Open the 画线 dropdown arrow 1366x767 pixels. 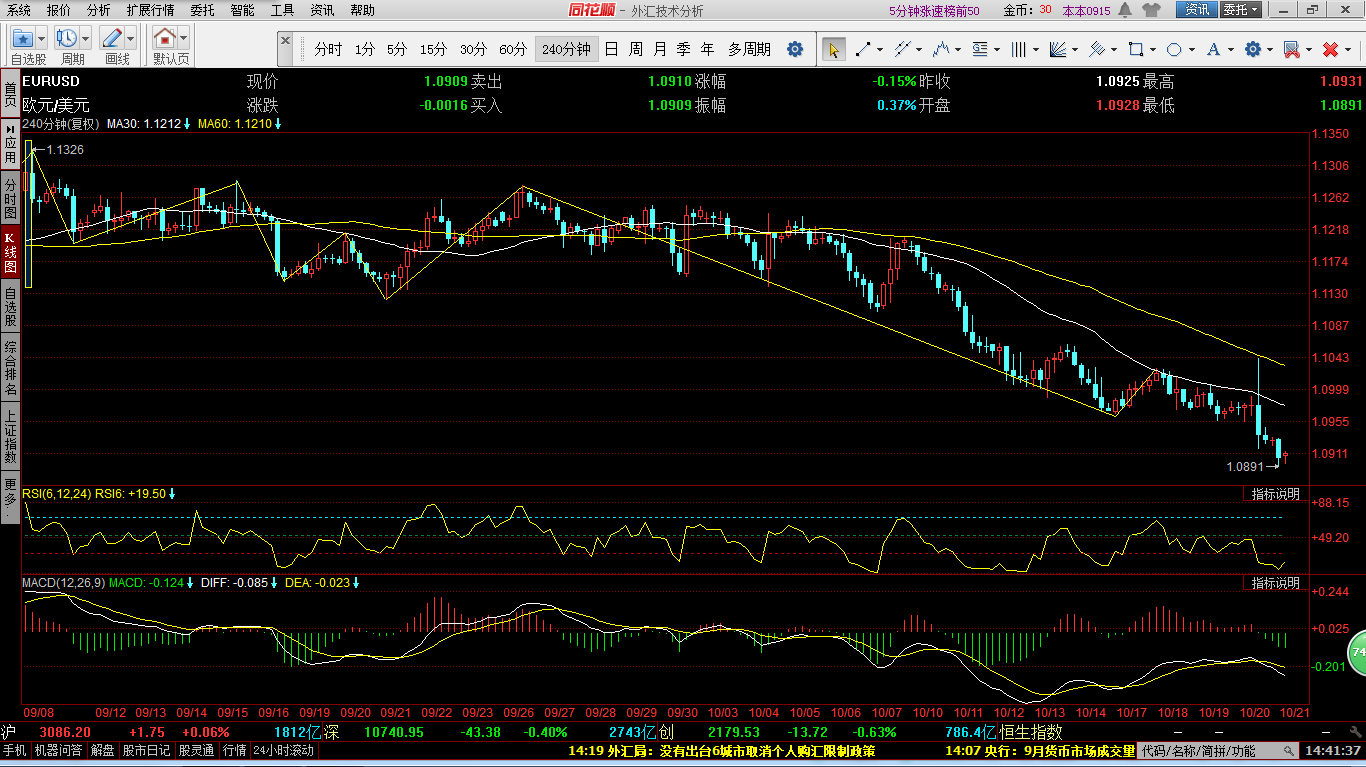tap(131, 38)
